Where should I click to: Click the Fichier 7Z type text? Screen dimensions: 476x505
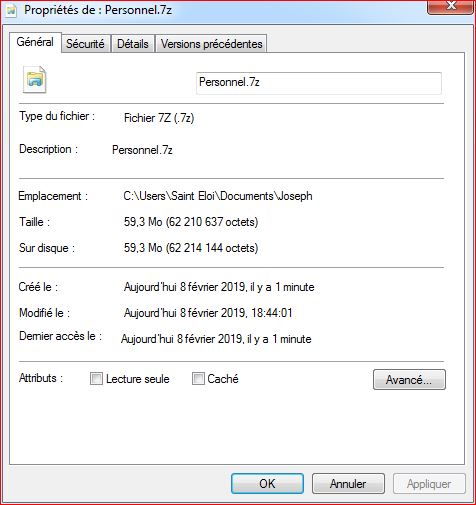[x=159, y=118]
